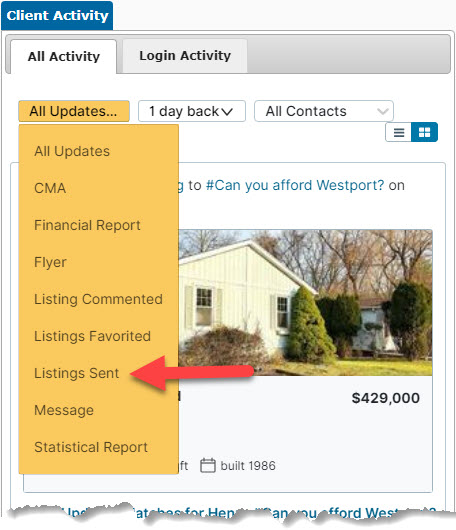Open the All Contacts dropdown
Screen dimensions: 456x530
click(x=324, y=111)
